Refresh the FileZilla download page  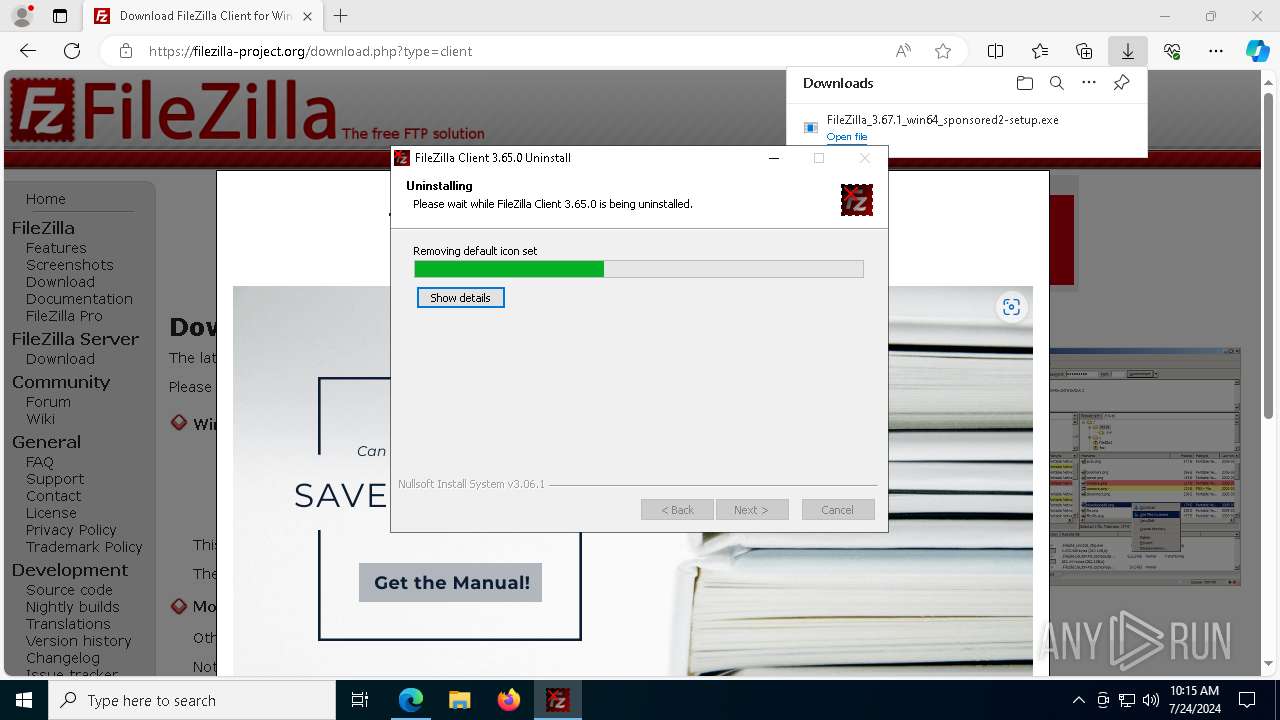click(x=72, y=51)
